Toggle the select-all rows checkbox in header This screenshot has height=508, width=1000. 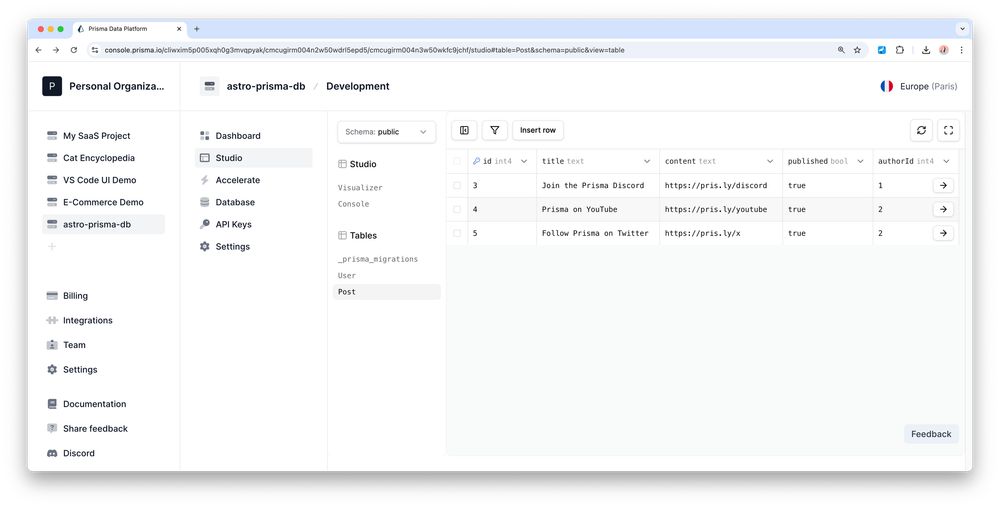(x=457, y=161)
